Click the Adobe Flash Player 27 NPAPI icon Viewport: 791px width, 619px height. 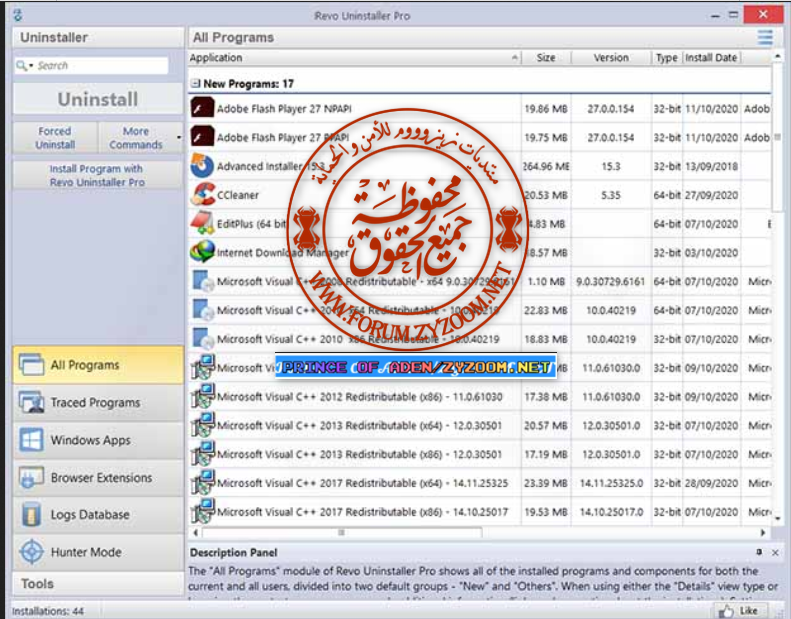(202, 108)
